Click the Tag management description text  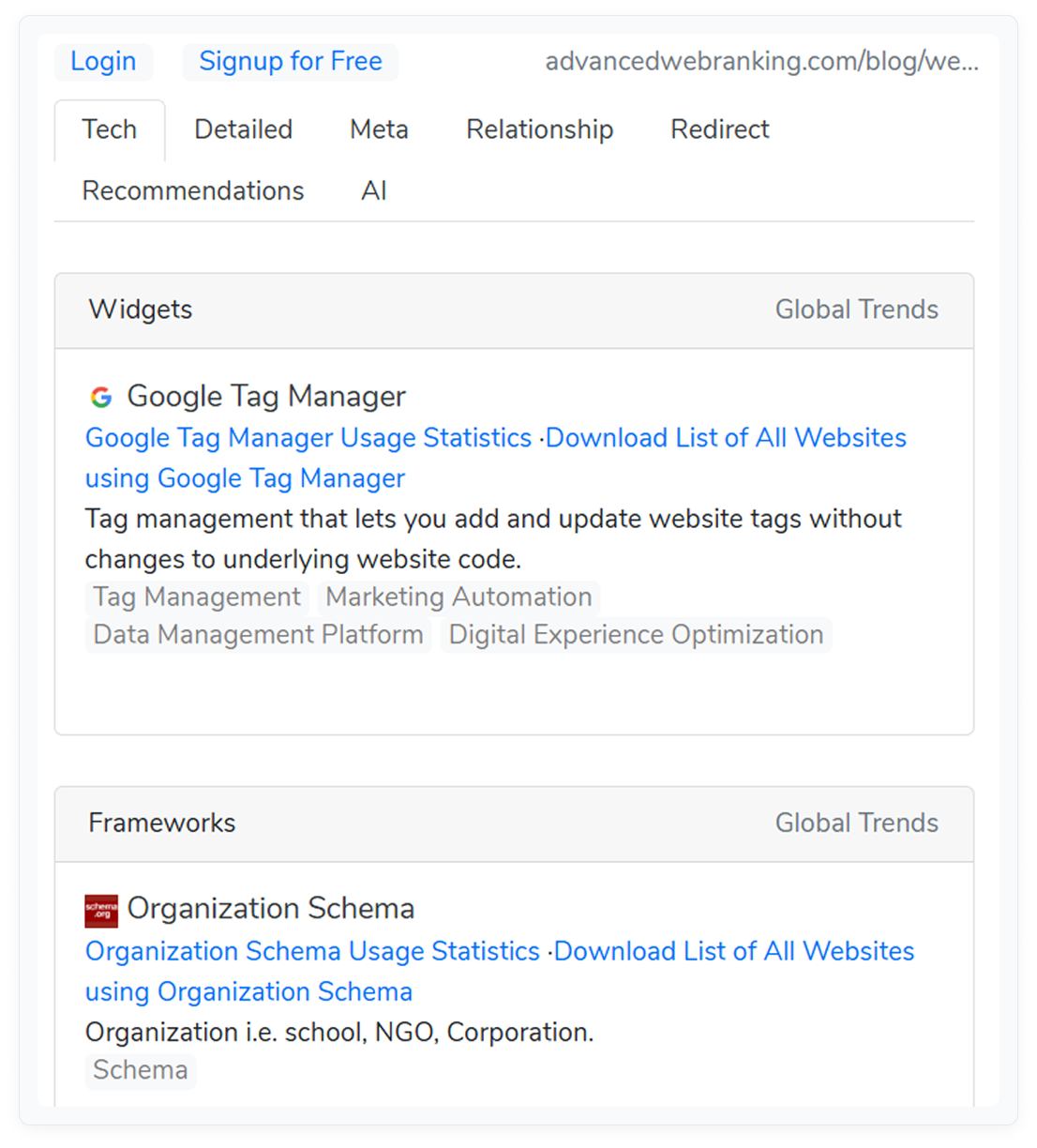coord(493,539)
